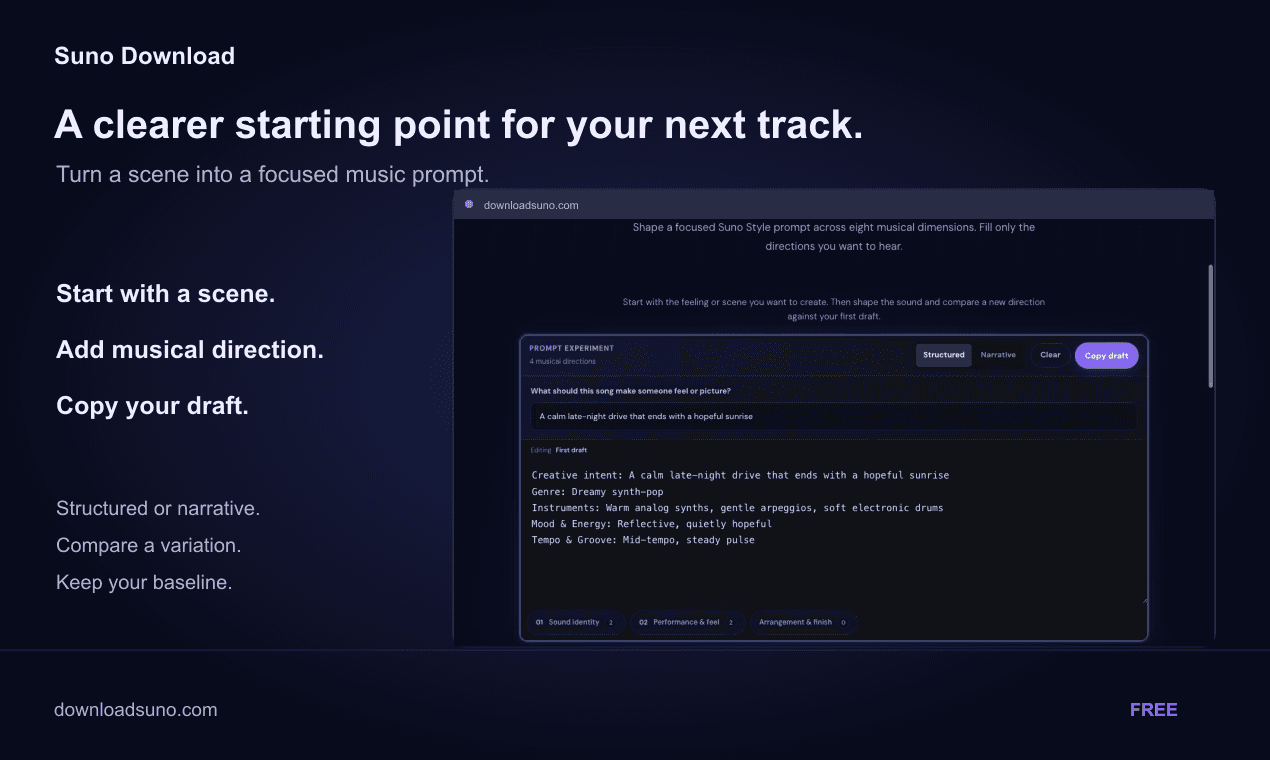Click the 'Structured or narrative.' feature text
Image resolution: width=1270 pixels, height=760 pixels.
click(158, 508)
